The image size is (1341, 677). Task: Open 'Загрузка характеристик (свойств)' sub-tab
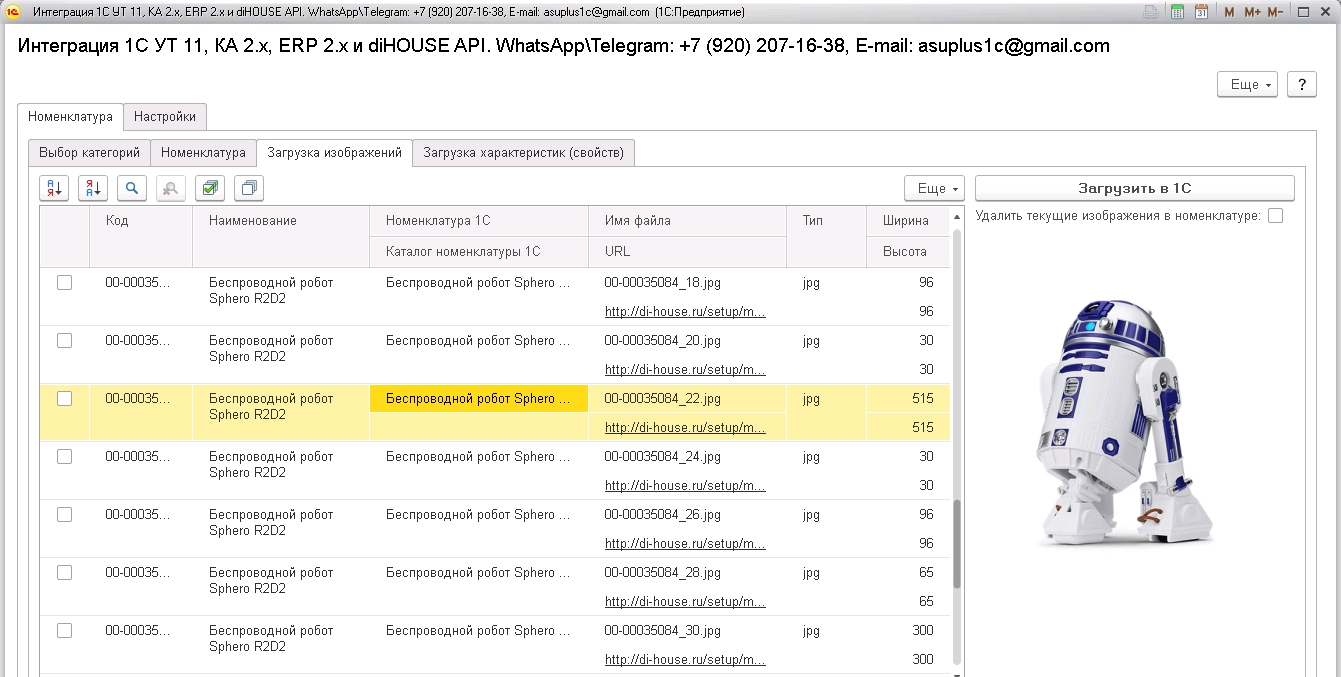(x=523, y=153)
